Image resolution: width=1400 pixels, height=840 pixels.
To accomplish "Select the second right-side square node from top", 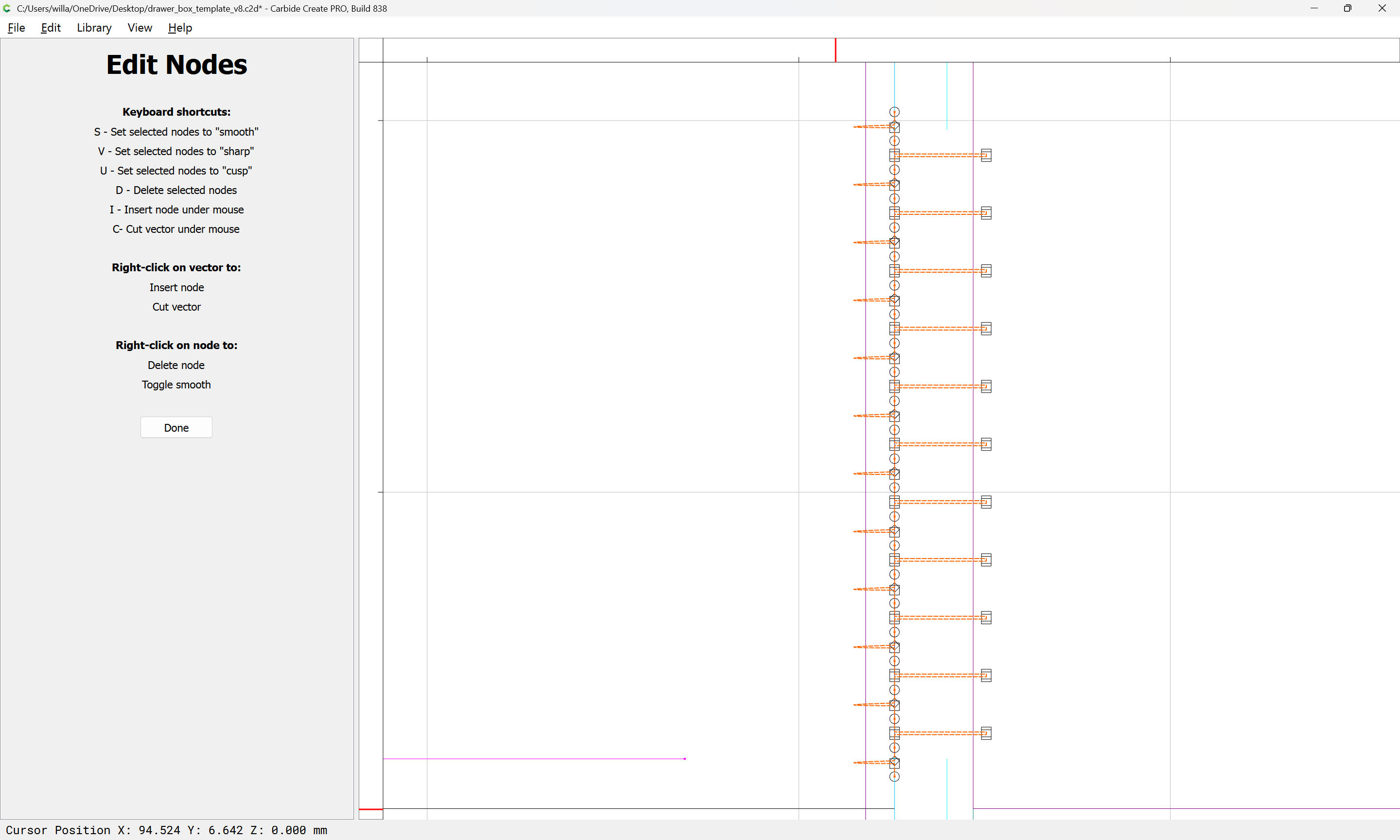I will click(x=986, y=213).
